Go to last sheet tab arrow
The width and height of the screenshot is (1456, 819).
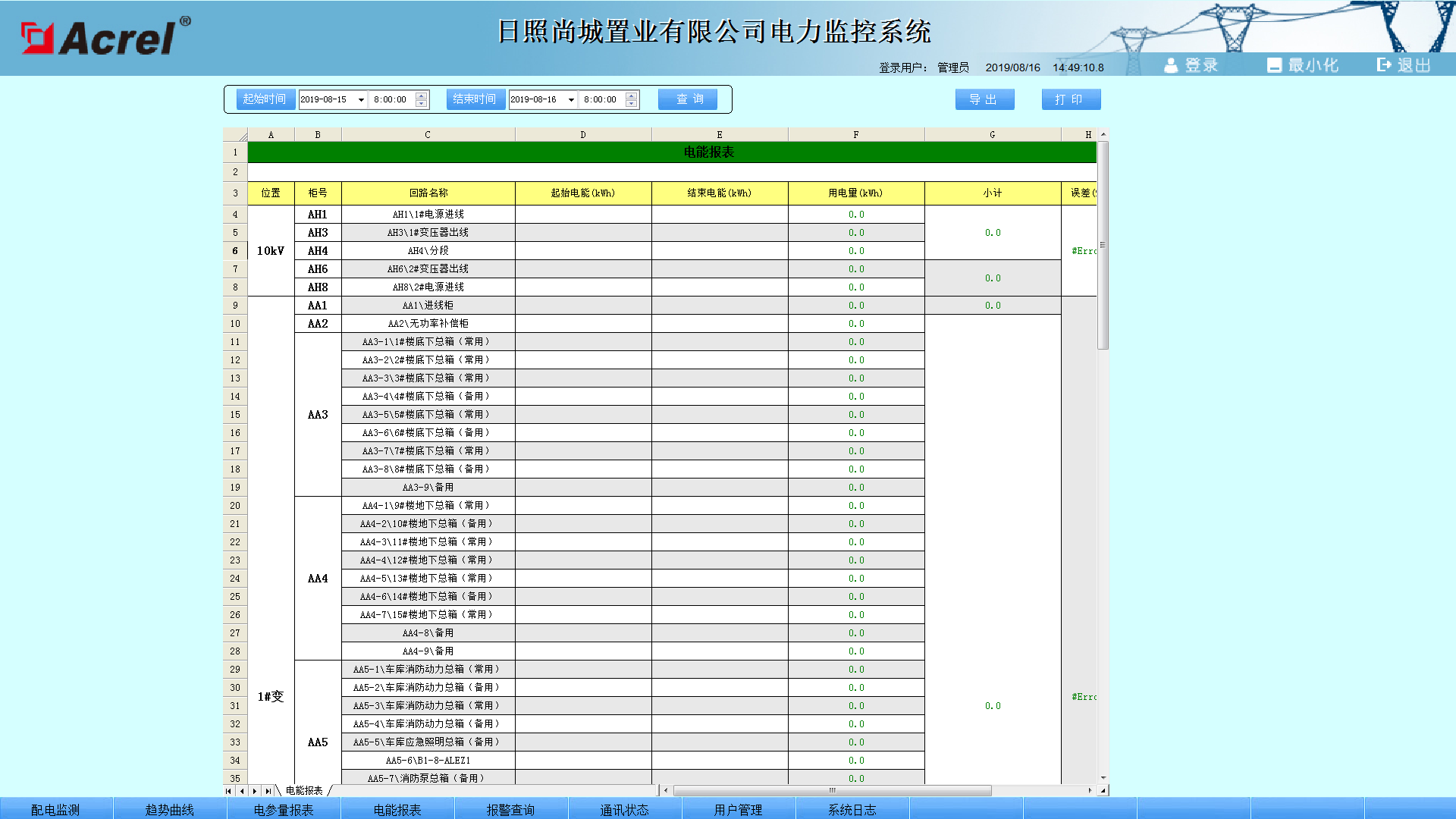pyautogui.click(x=268, y=790)
